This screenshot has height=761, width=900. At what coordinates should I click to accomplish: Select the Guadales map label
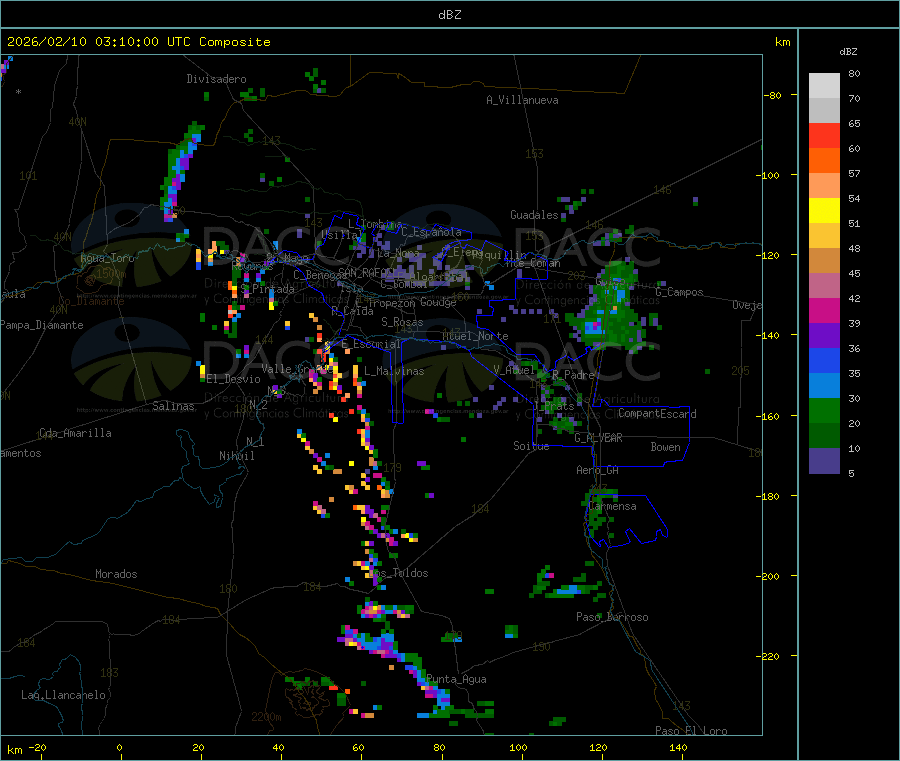534,215
